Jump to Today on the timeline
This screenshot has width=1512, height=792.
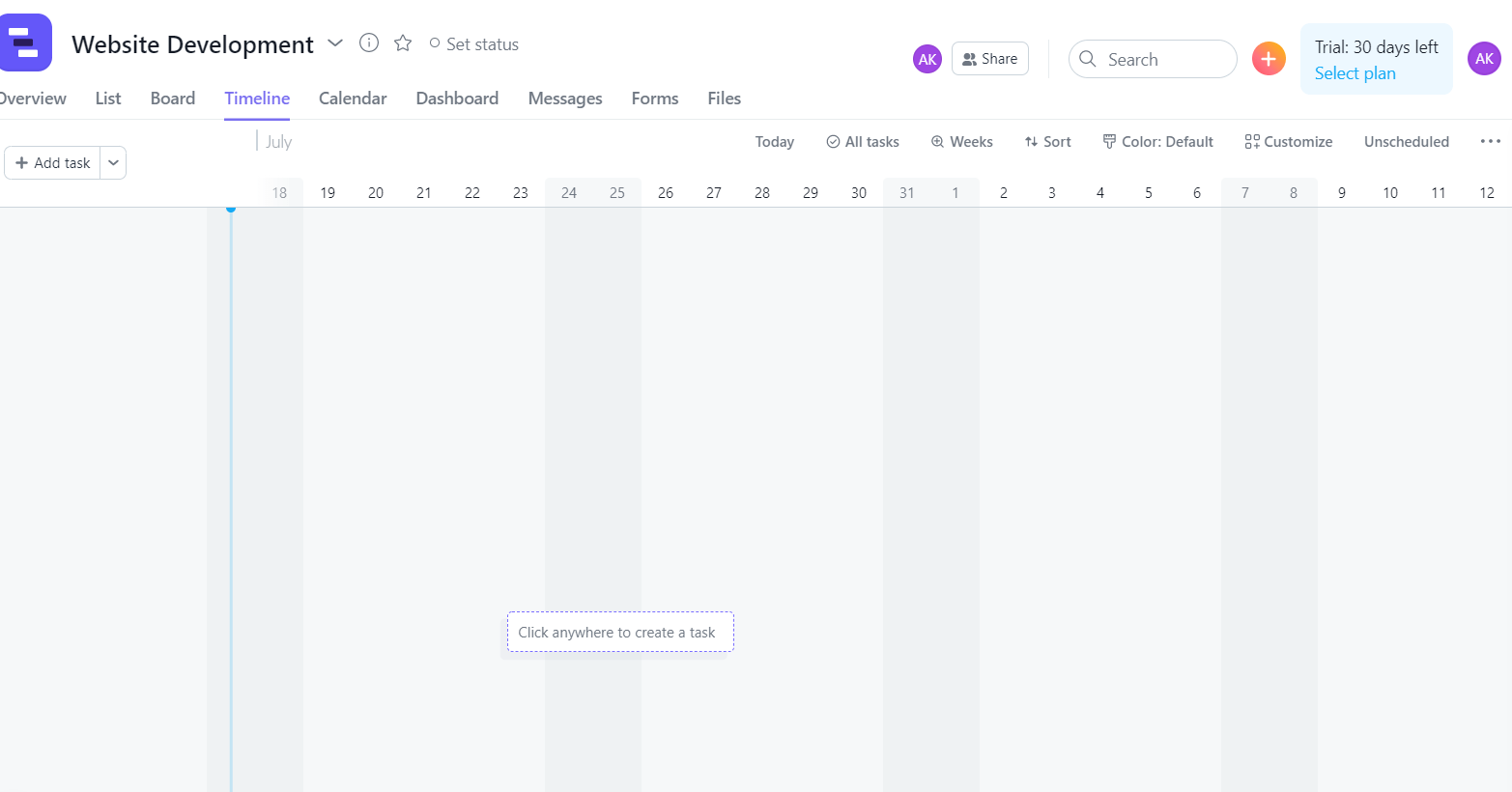click(x=774, y=141)
